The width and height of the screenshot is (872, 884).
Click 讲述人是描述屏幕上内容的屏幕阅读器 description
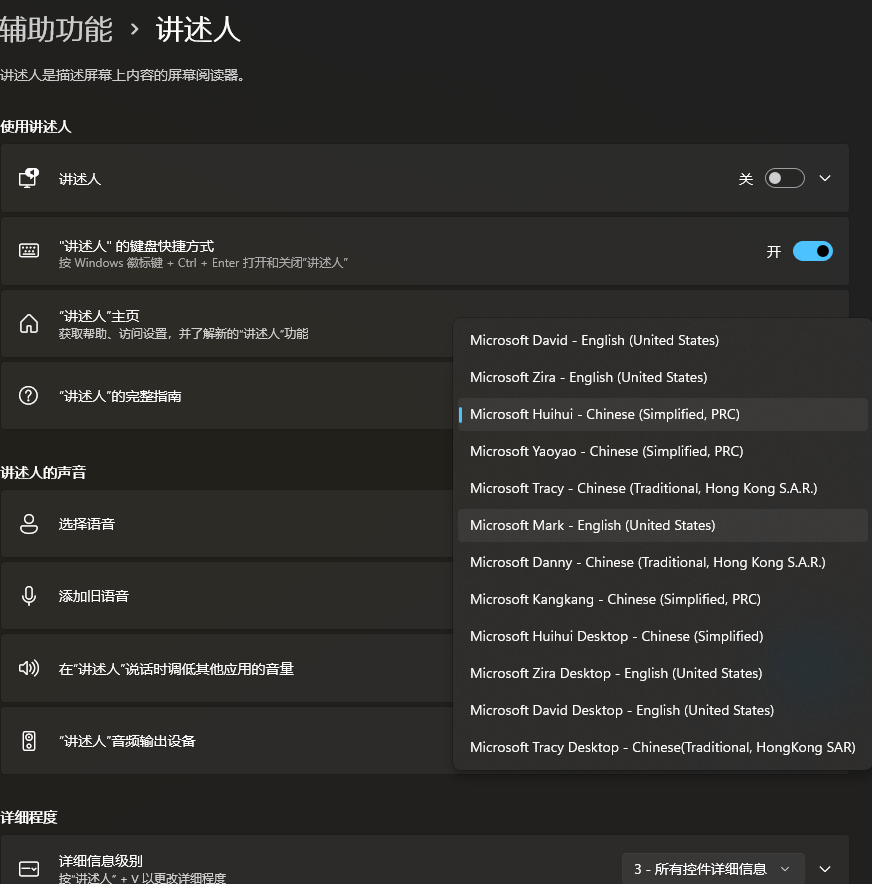coord(122,75)
